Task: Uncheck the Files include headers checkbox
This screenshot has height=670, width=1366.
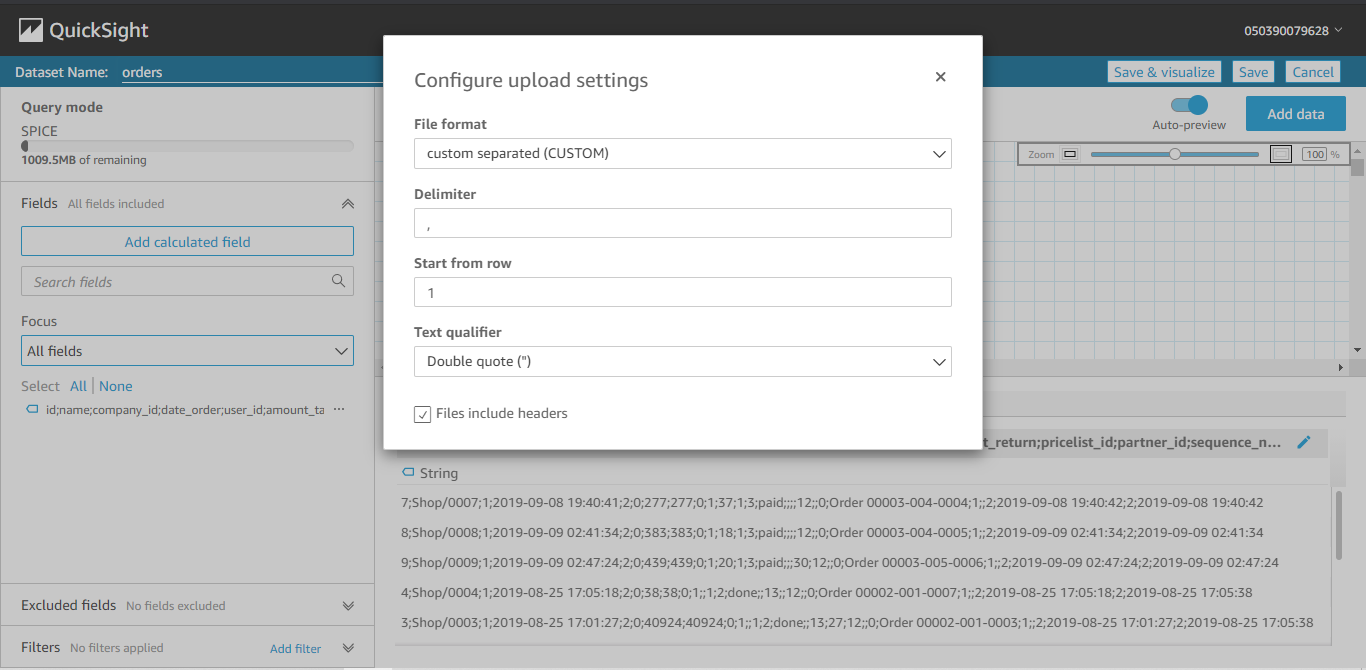Action: click(422, 413)
